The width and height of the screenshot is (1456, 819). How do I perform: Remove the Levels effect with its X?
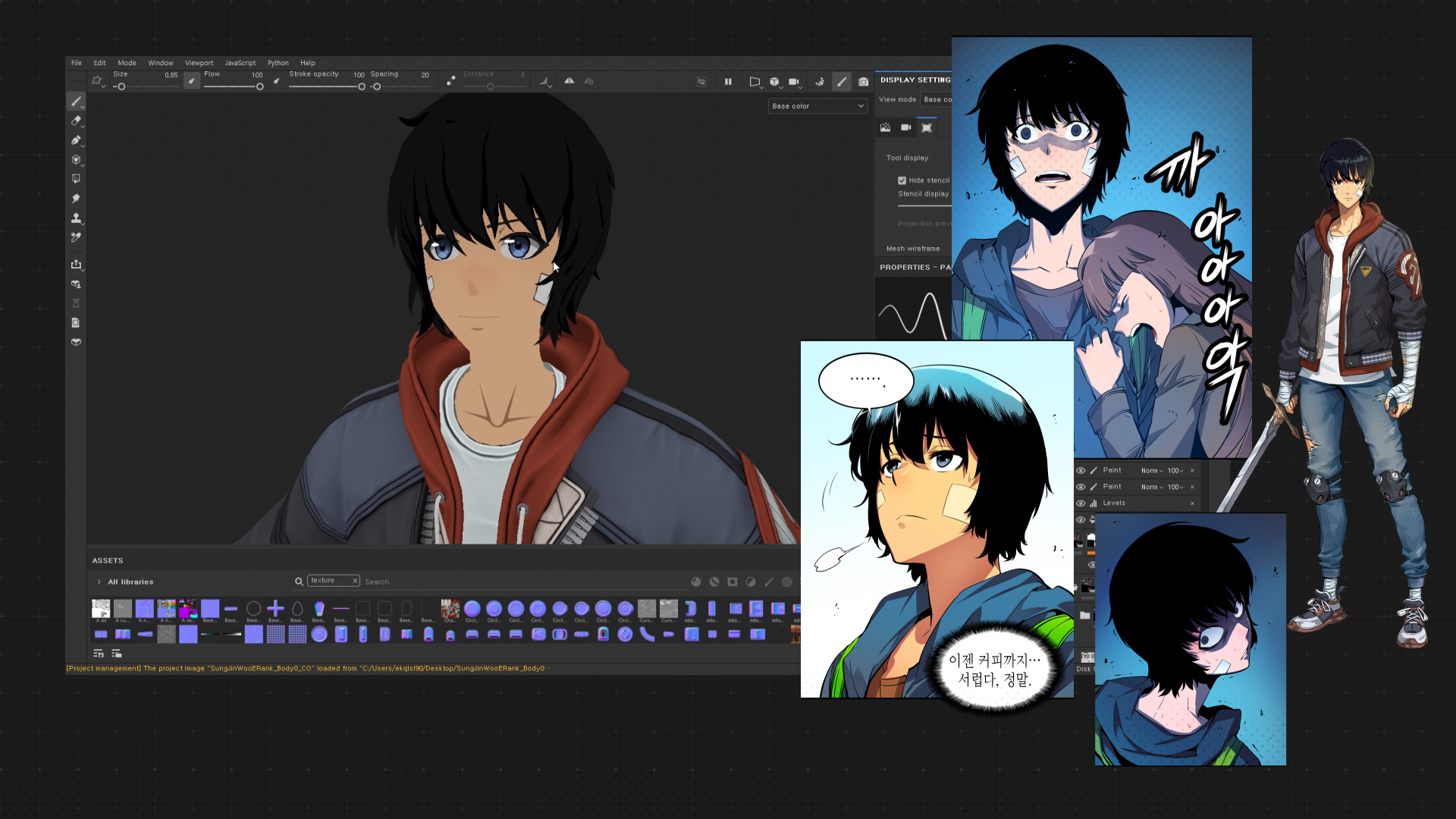pyautogui.click(x=1192, y=504)
